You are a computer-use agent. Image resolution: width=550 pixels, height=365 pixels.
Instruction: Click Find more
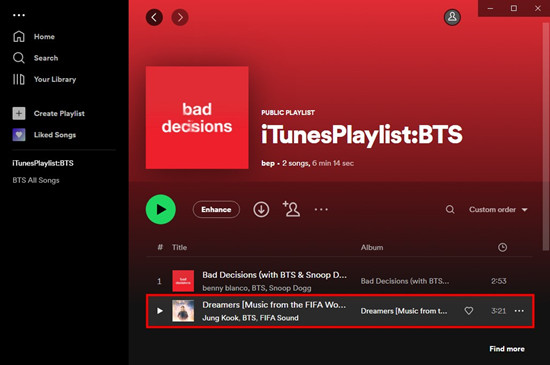507,349
